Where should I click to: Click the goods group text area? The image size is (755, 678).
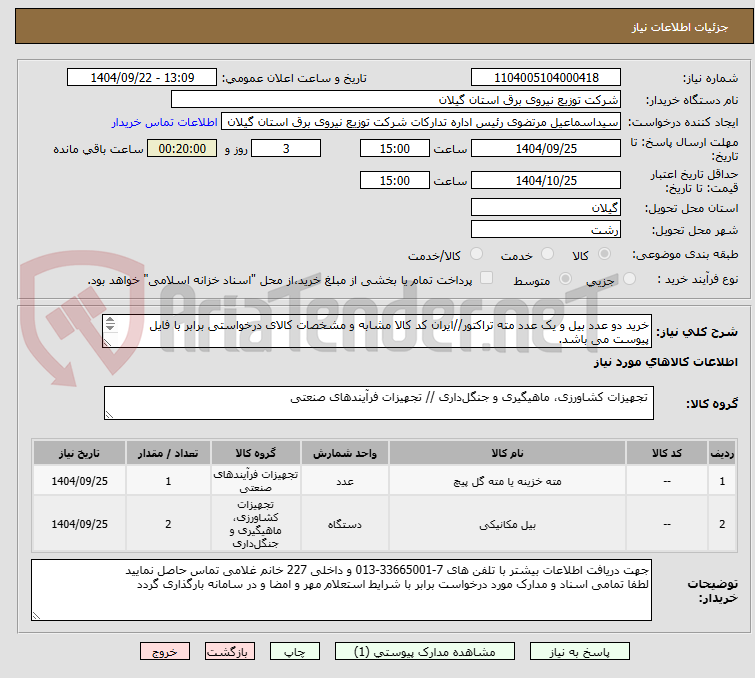pos(378,403)
